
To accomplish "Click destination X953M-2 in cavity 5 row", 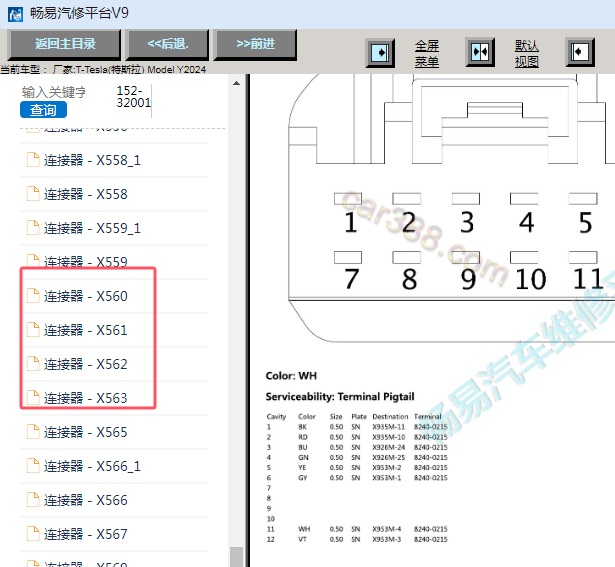I will [x=387, y=467].
